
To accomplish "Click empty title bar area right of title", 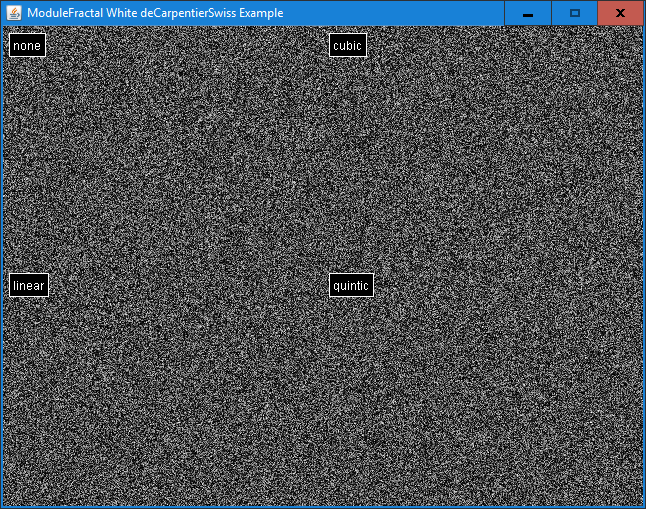I will coord(400,13).
